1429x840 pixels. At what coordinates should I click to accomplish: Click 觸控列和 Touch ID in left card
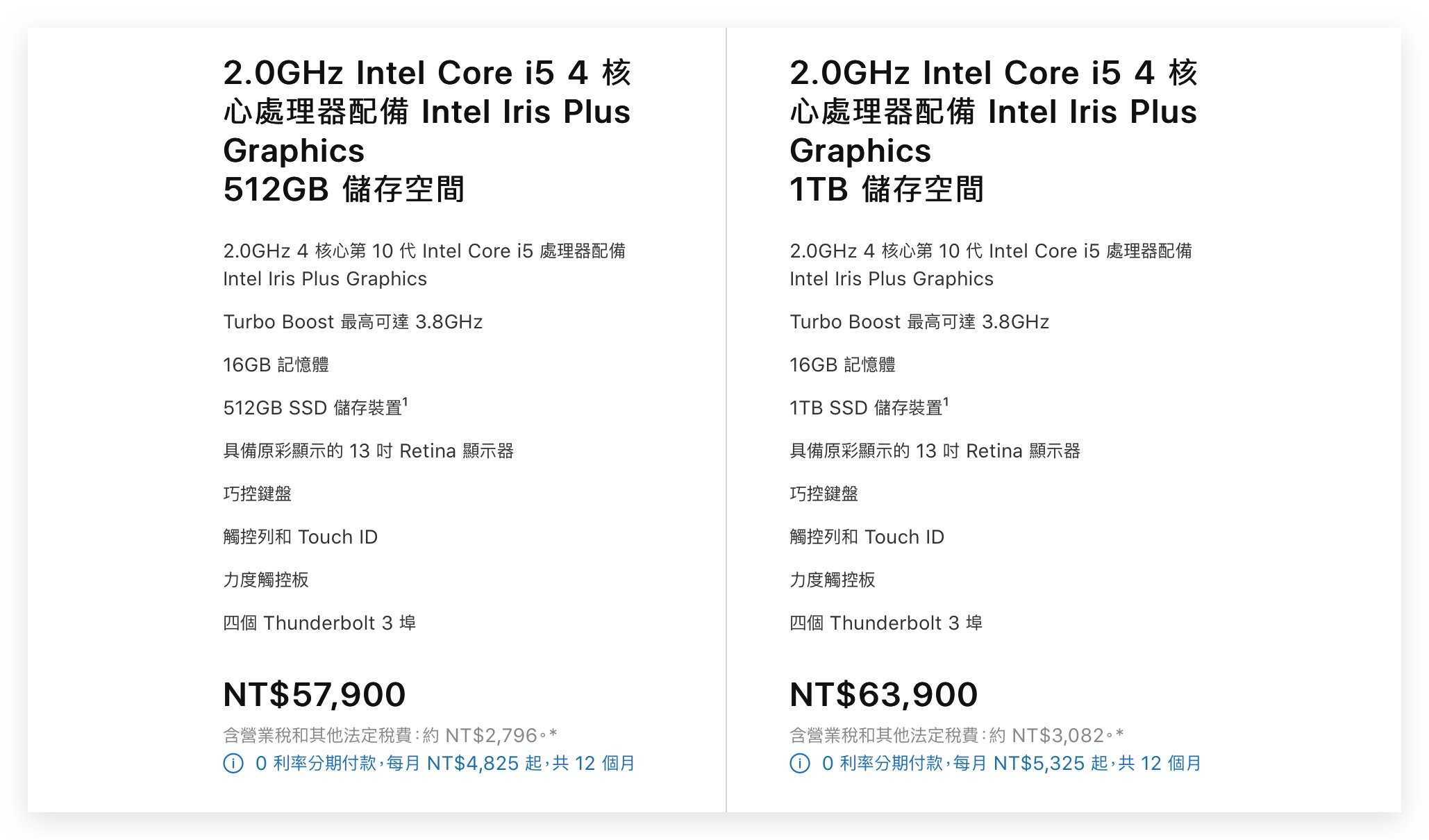click(x=300, y=537)
